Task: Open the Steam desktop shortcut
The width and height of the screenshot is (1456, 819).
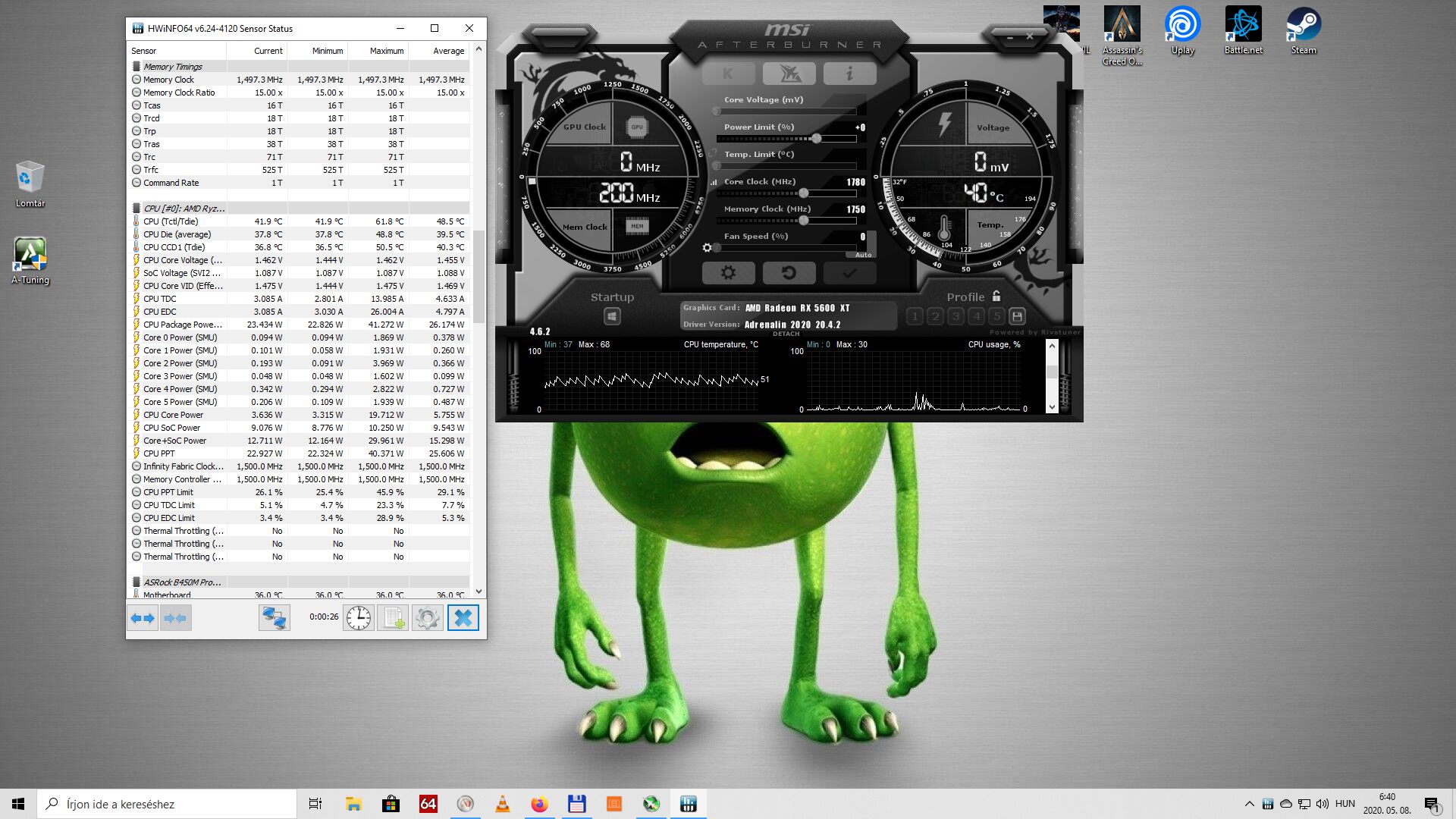Action: (1304, 30)
